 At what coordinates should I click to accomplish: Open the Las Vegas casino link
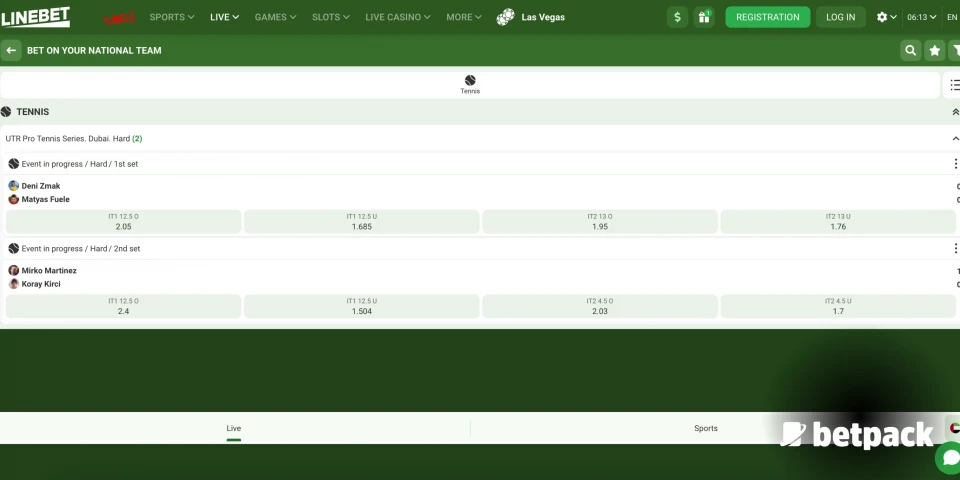point(530,17)
